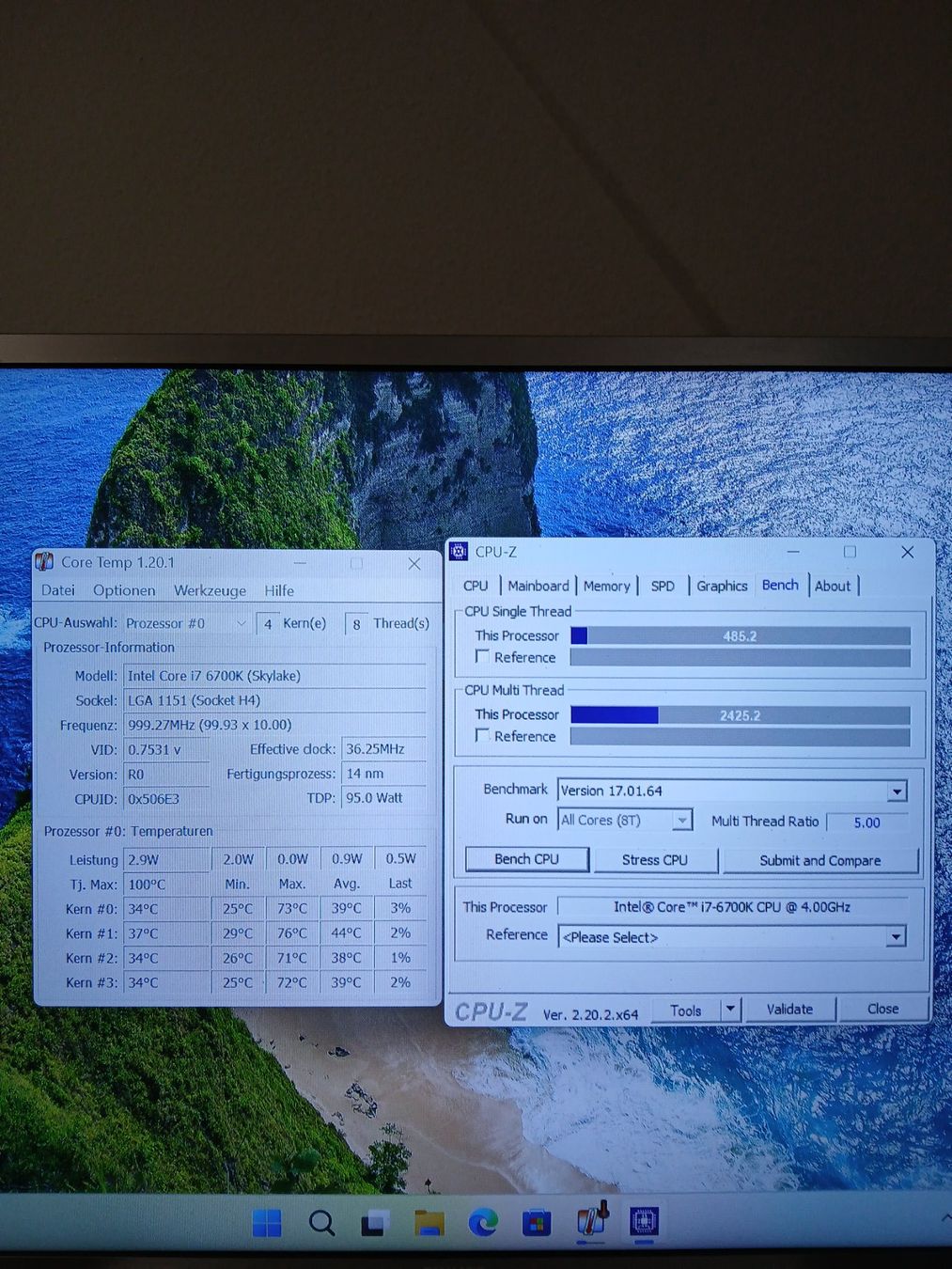The image size is (952, 1269).
Task: Launch File Explorer from the taskbar
Action: coord(429,1223)
